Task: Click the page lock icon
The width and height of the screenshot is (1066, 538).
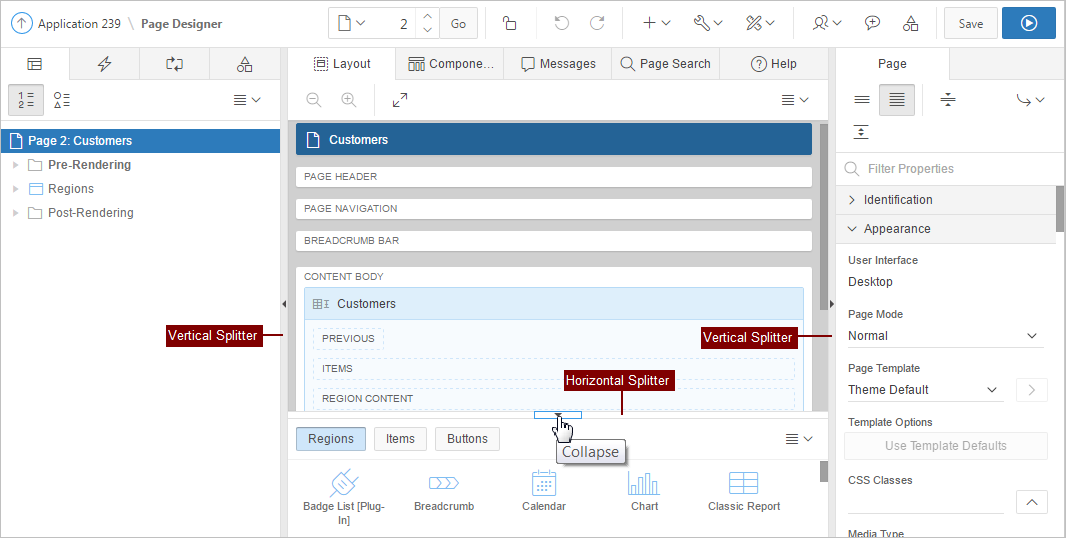Action: 509,23
